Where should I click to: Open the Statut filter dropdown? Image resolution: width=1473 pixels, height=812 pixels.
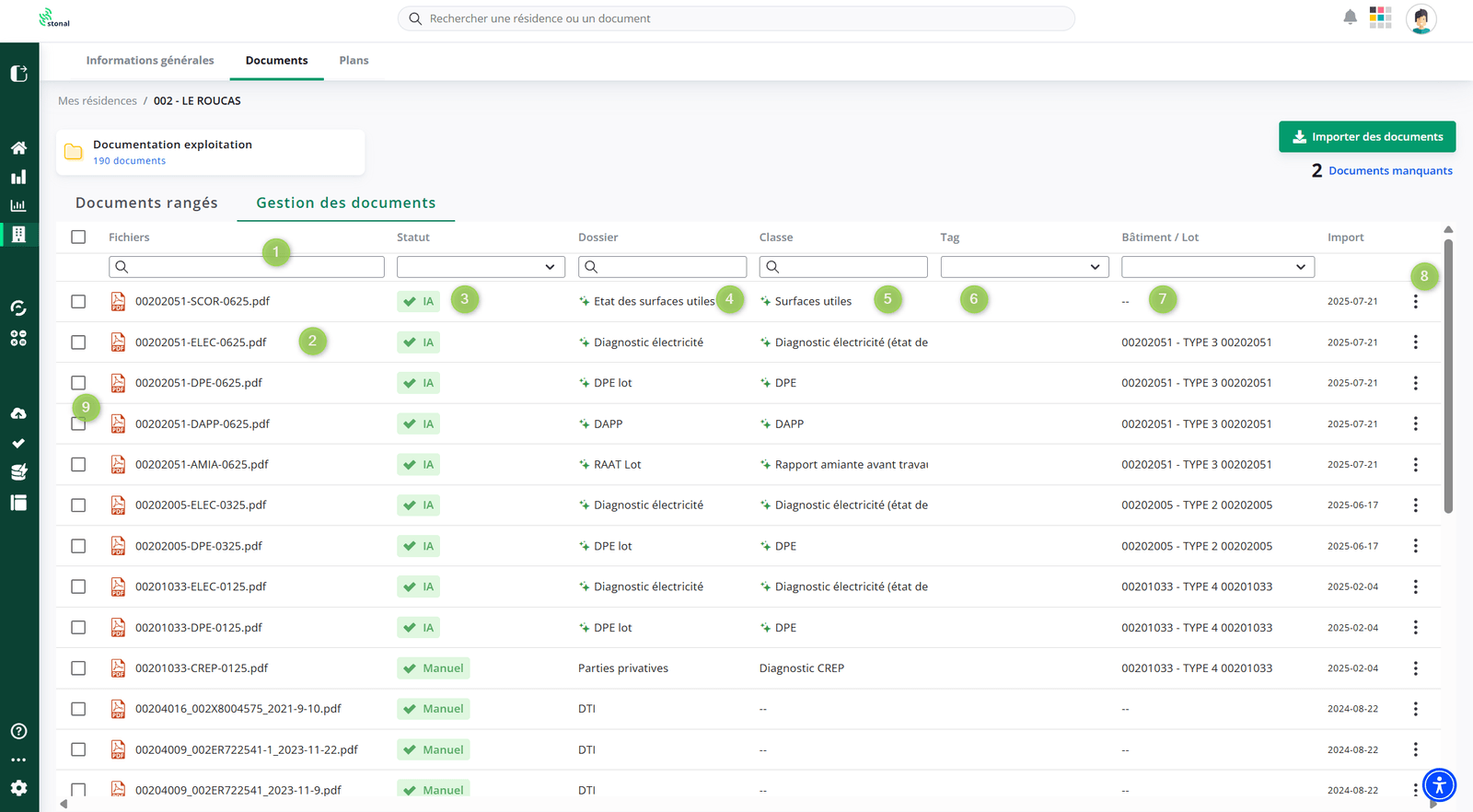[481, 267]
